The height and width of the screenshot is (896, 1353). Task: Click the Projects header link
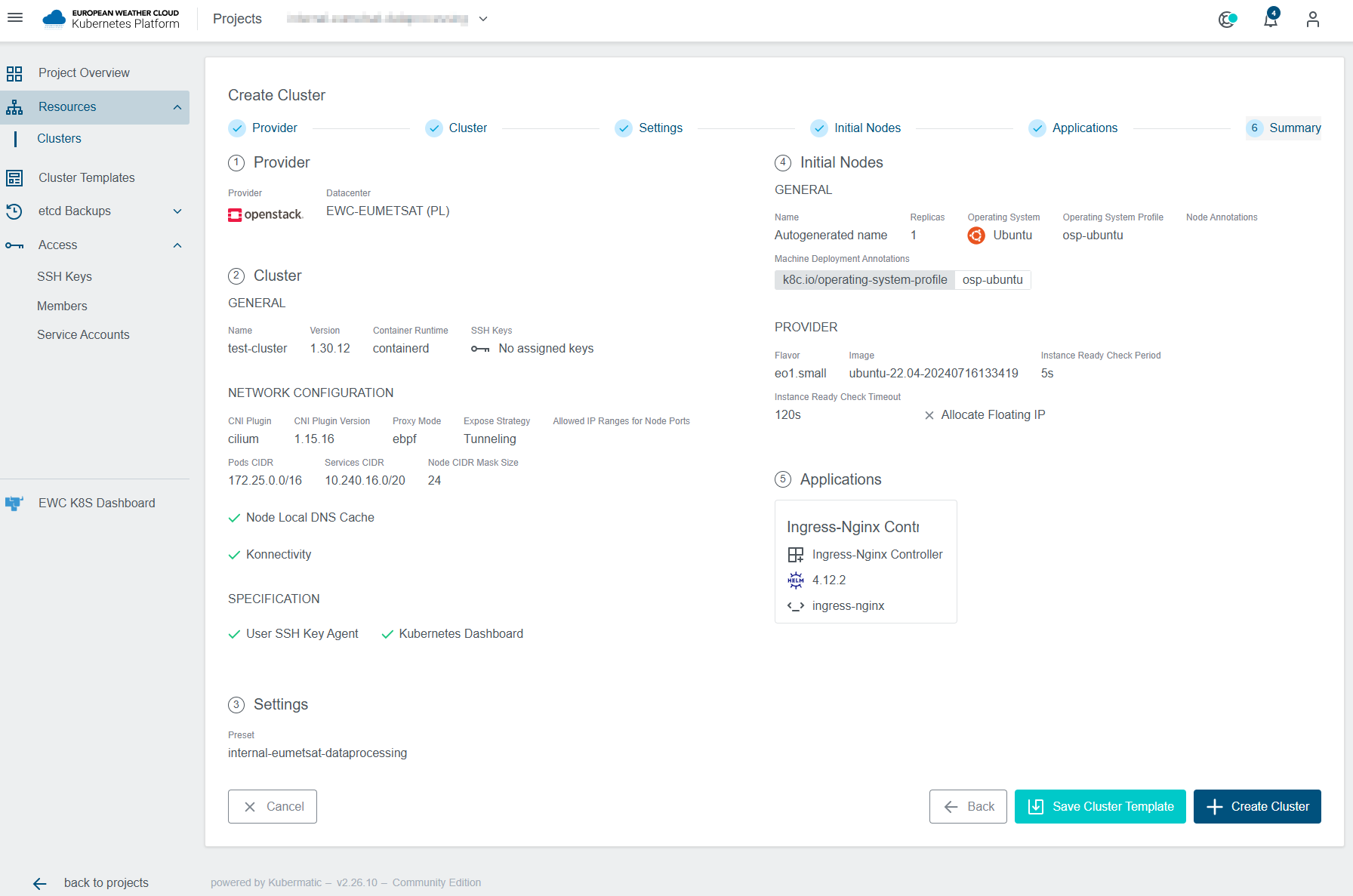(237, 19)
